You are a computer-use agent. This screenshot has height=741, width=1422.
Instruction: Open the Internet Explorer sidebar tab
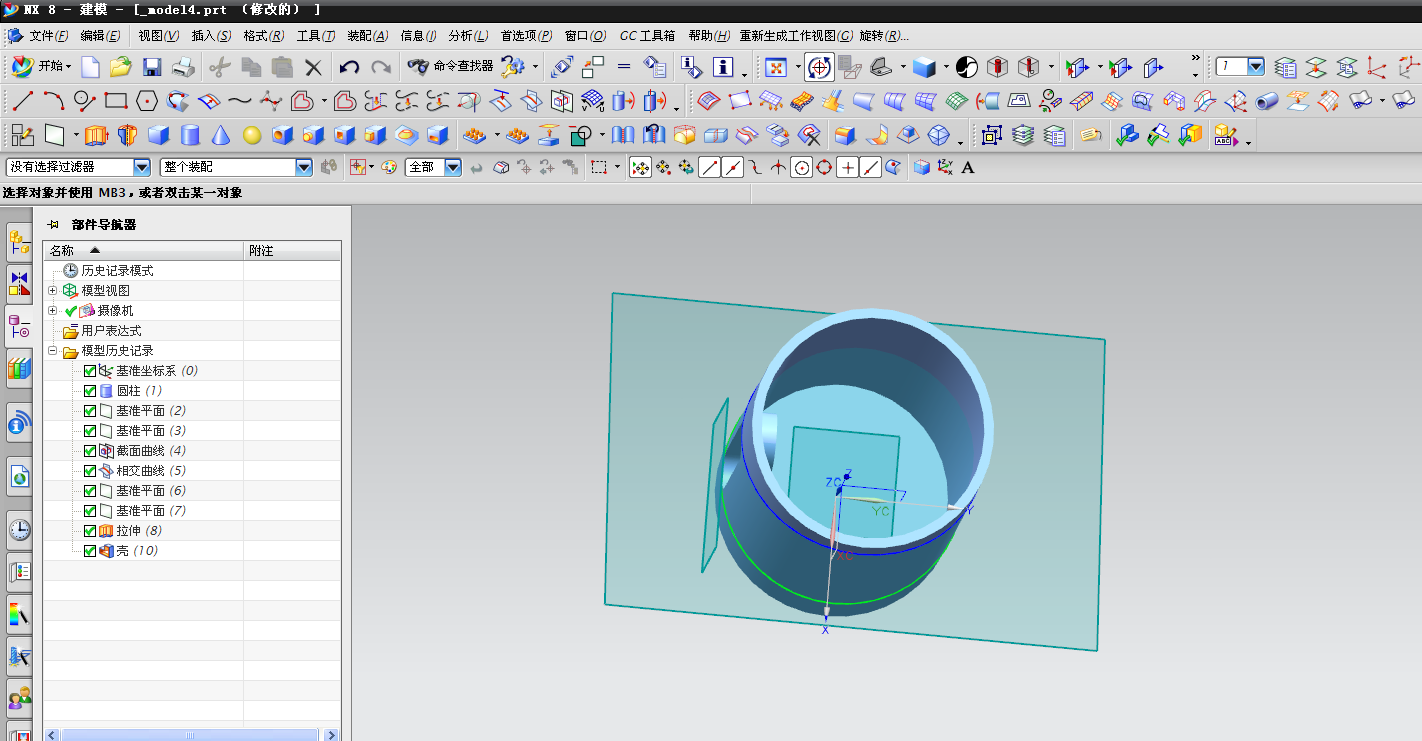[19, 477]
